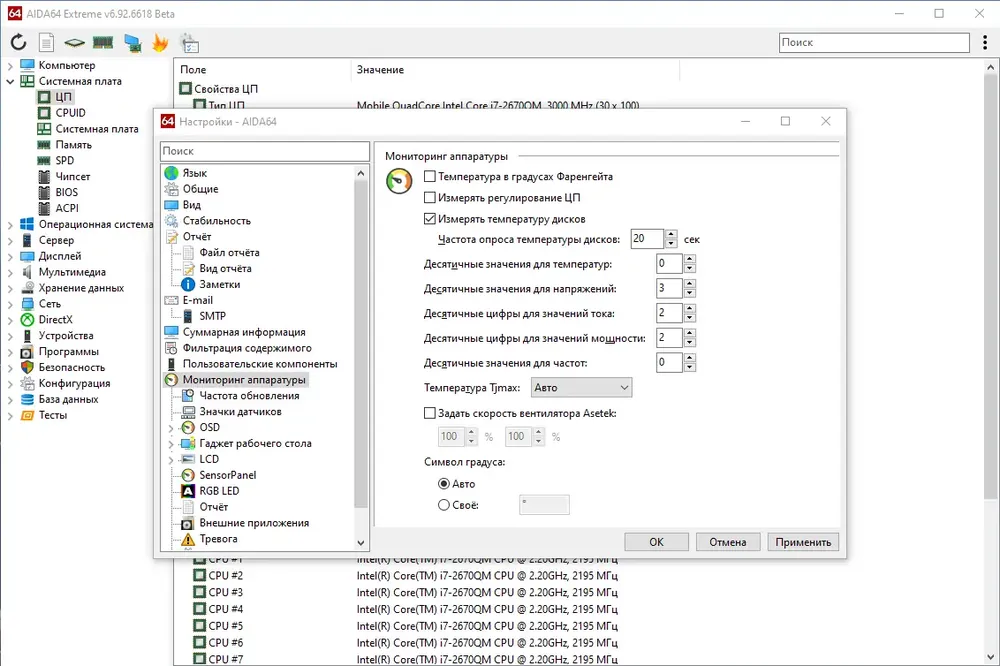Image resolution: width=1000 pixels, height=666 pixels.
Task: Click the Применить button
Action: click(x=803, y=542)
